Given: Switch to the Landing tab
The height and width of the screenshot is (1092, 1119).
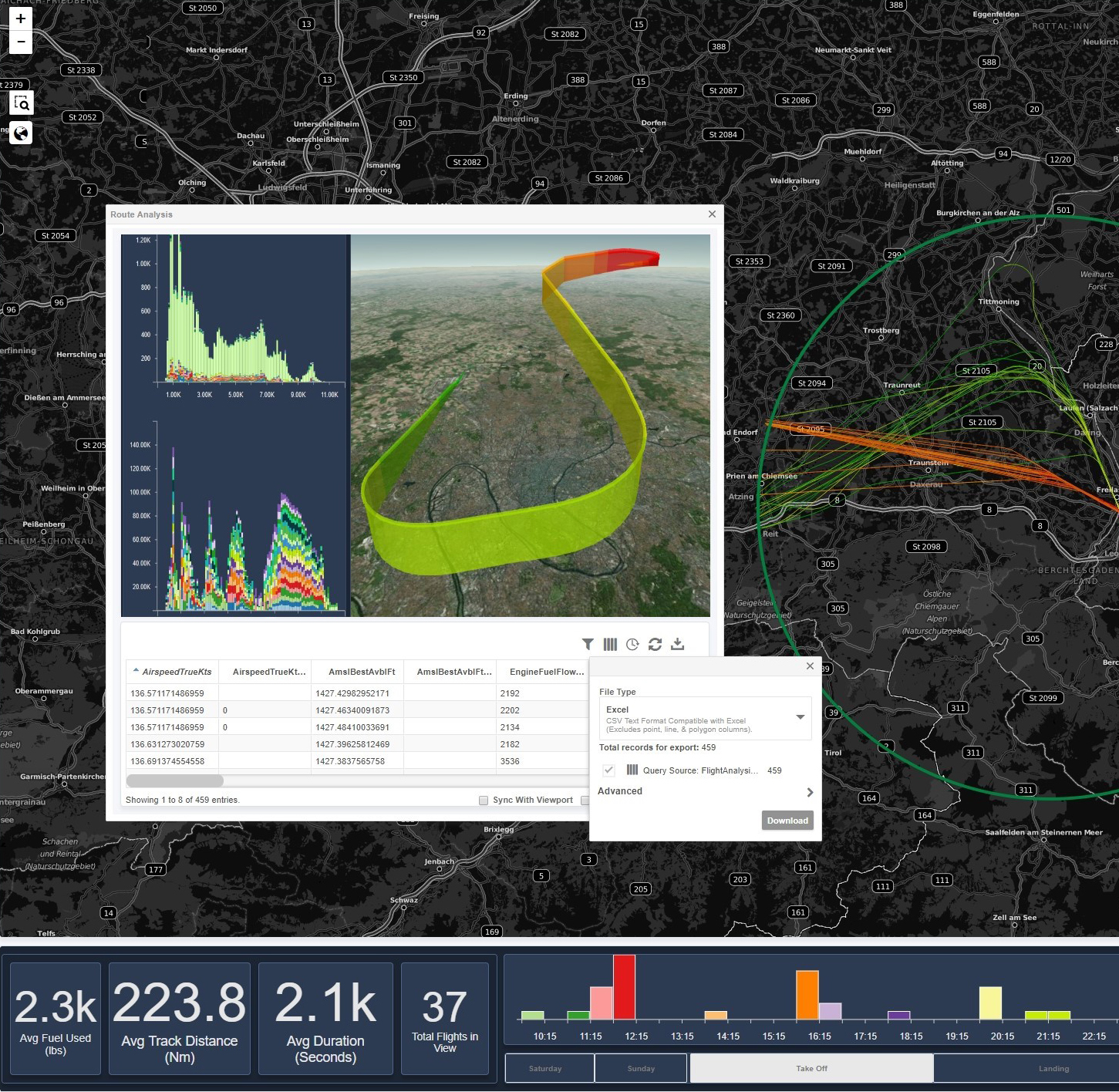Looking at the screenshot, I should [1053, 1069].
